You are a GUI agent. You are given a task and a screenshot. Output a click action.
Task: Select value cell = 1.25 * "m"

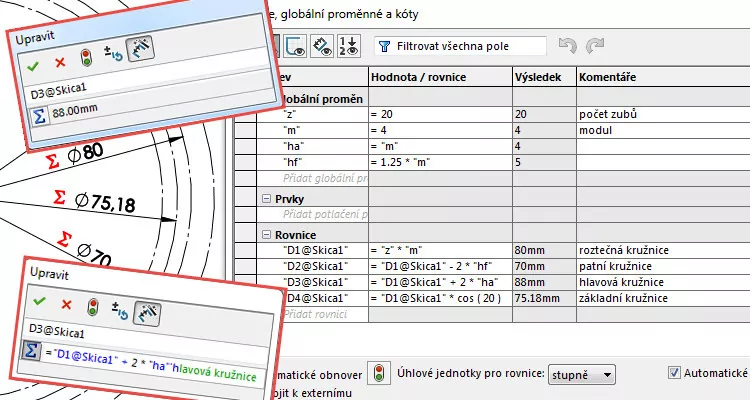point(440,162)
